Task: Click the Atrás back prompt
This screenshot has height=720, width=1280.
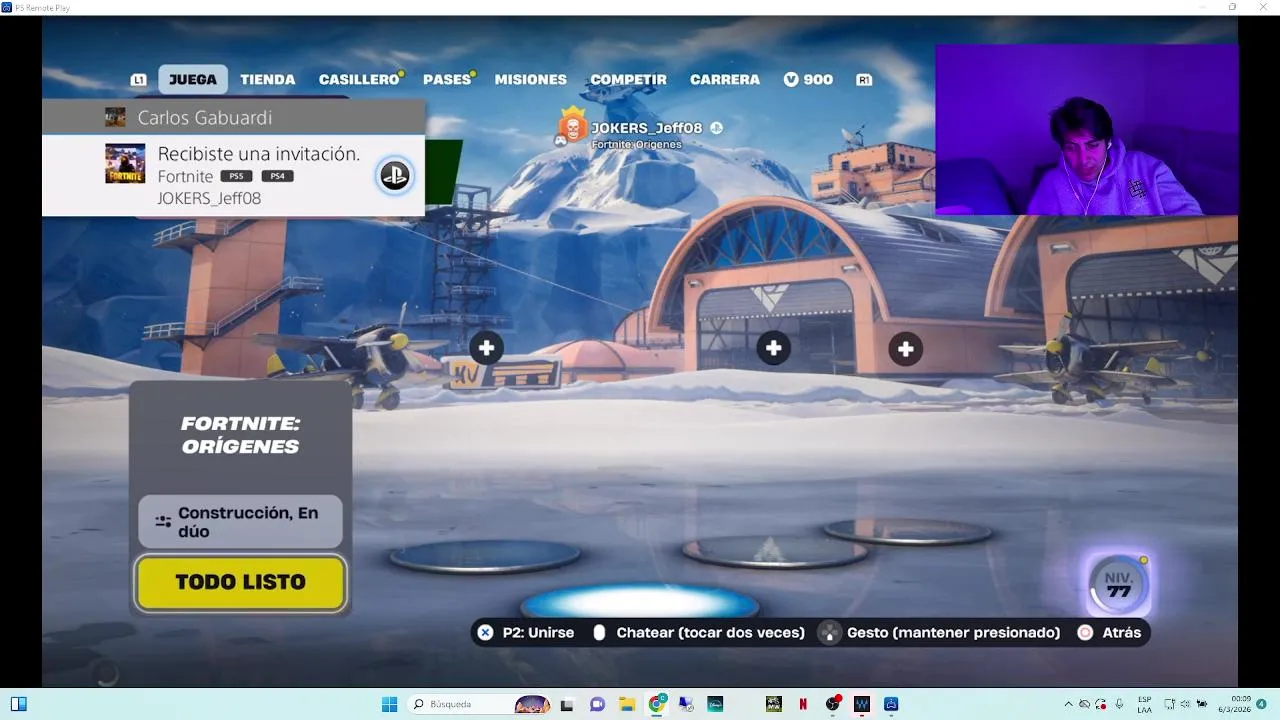Action: pos(1122,632)
